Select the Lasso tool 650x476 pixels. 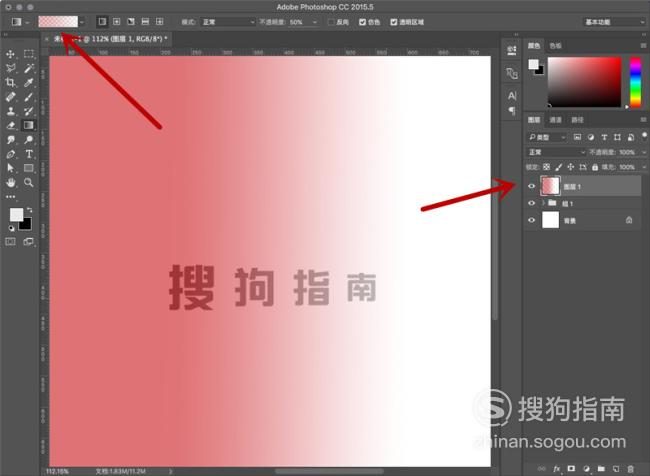pyautogui.click(x=10, y=68)
